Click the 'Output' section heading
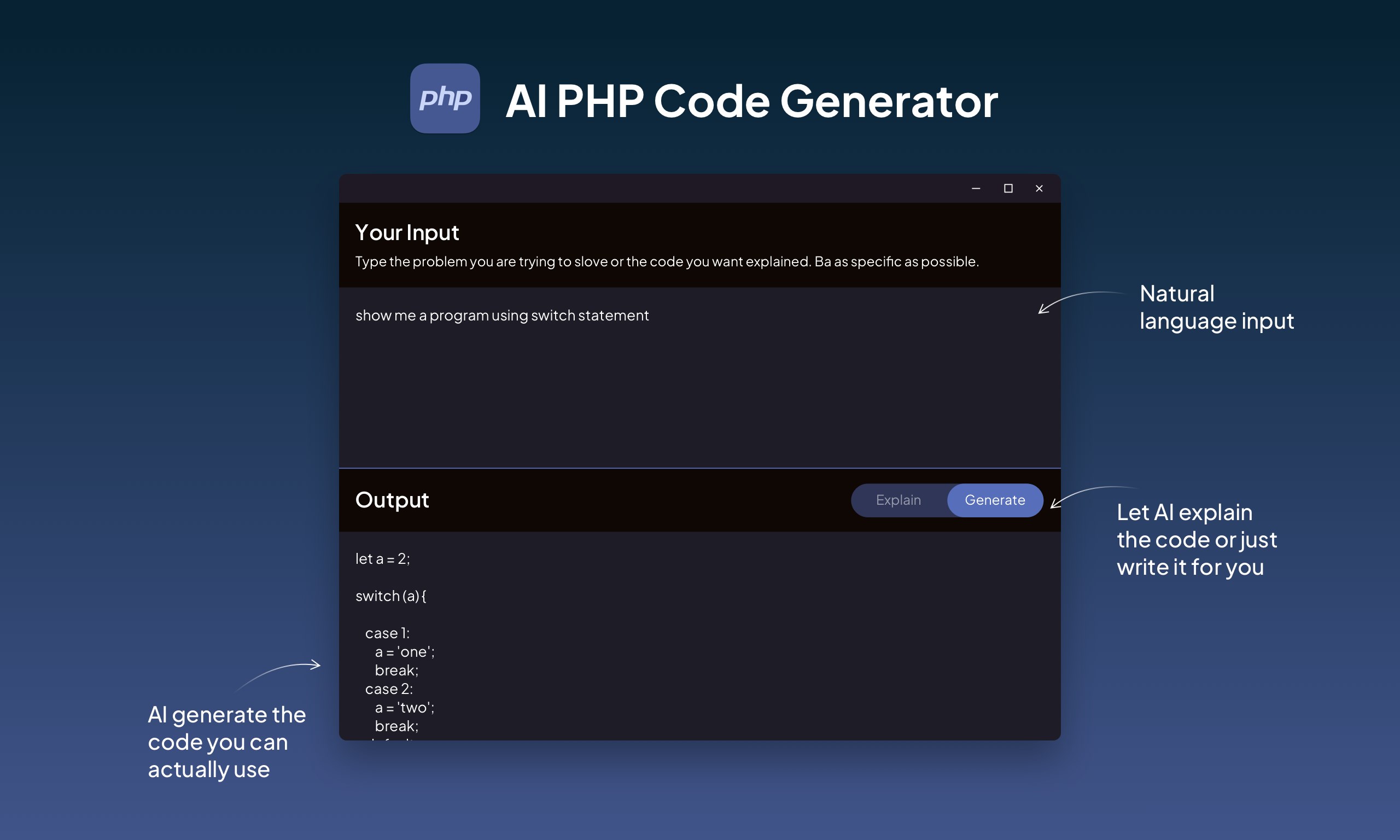This screenshot has width=1400, height=840. (x=392, y=500)
